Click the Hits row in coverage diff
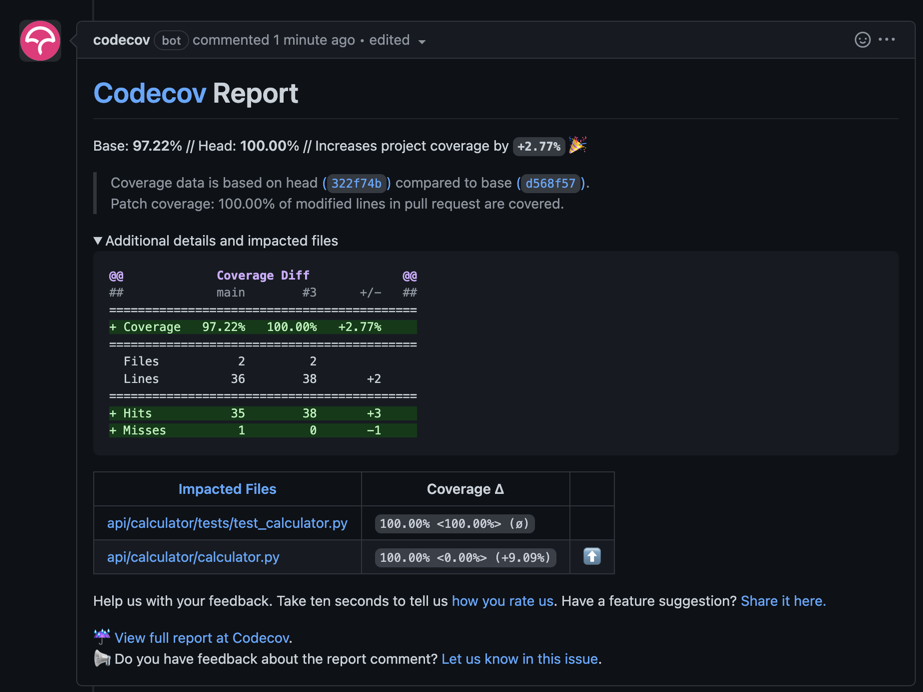The height and width of the screenshot is (692, 923). 263,413
